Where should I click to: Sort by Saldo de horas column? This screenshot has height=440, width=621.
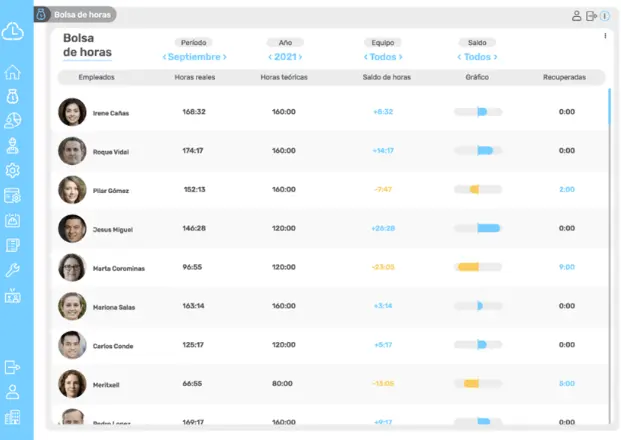(383, 77)
